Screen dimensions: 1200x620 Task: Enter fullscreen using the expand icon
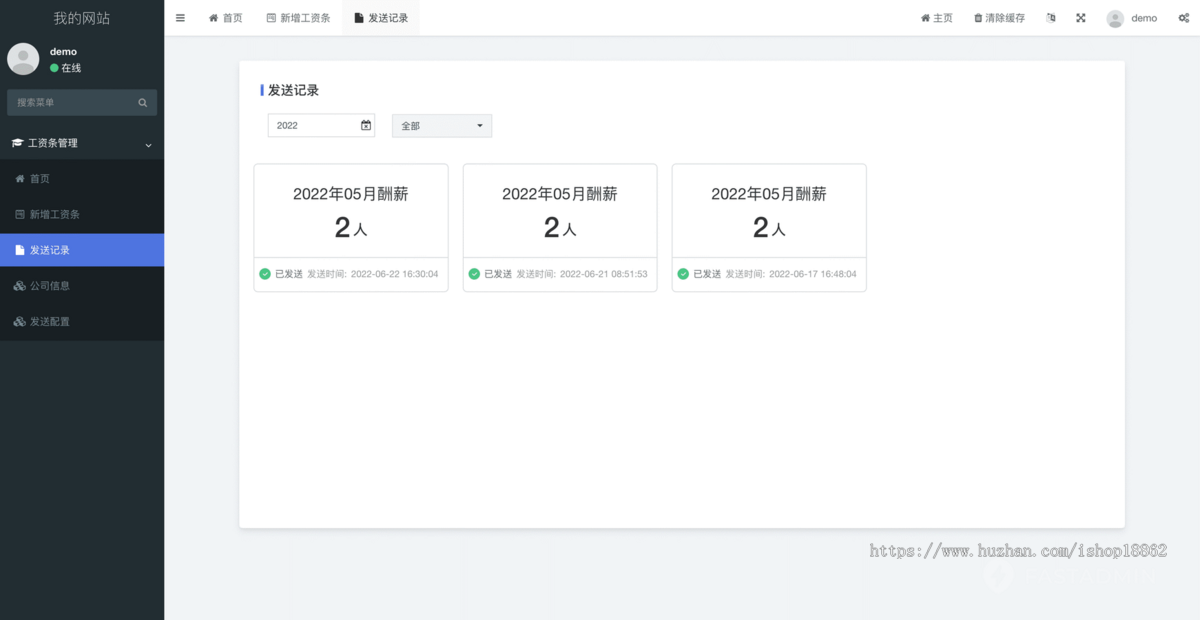1080,17
